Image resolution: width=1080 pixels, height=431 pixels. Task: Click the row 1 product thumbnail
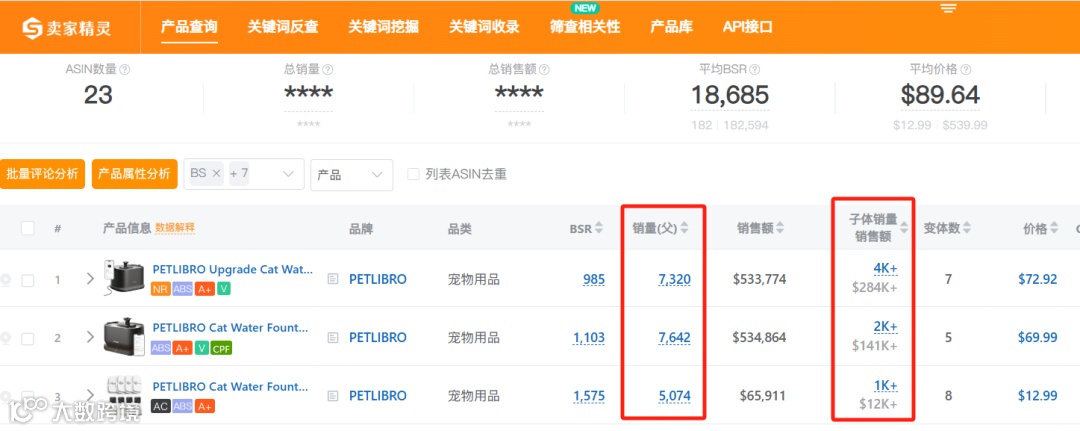pyautogui.click(x=122, y=277)
